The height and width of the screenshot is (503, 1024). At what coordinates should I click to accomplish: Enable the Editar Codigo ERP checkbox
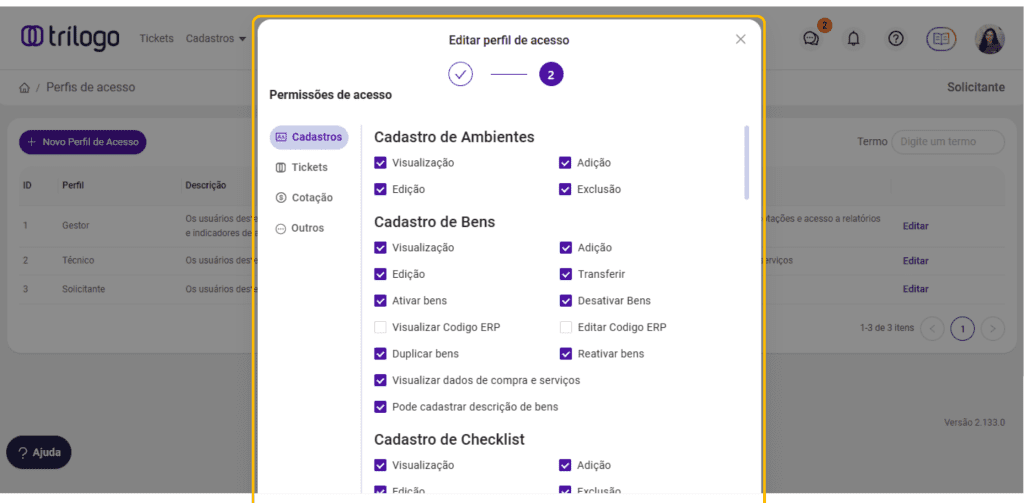coord(566,327)
